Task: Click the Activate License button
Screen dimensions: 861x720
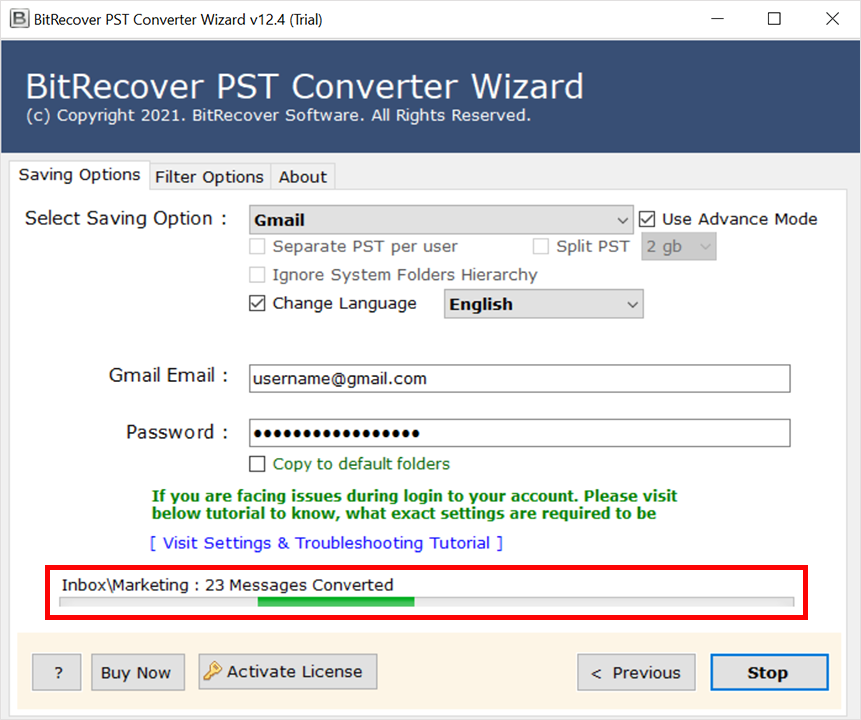Action: pyautogui.click(x=288, y=671)
